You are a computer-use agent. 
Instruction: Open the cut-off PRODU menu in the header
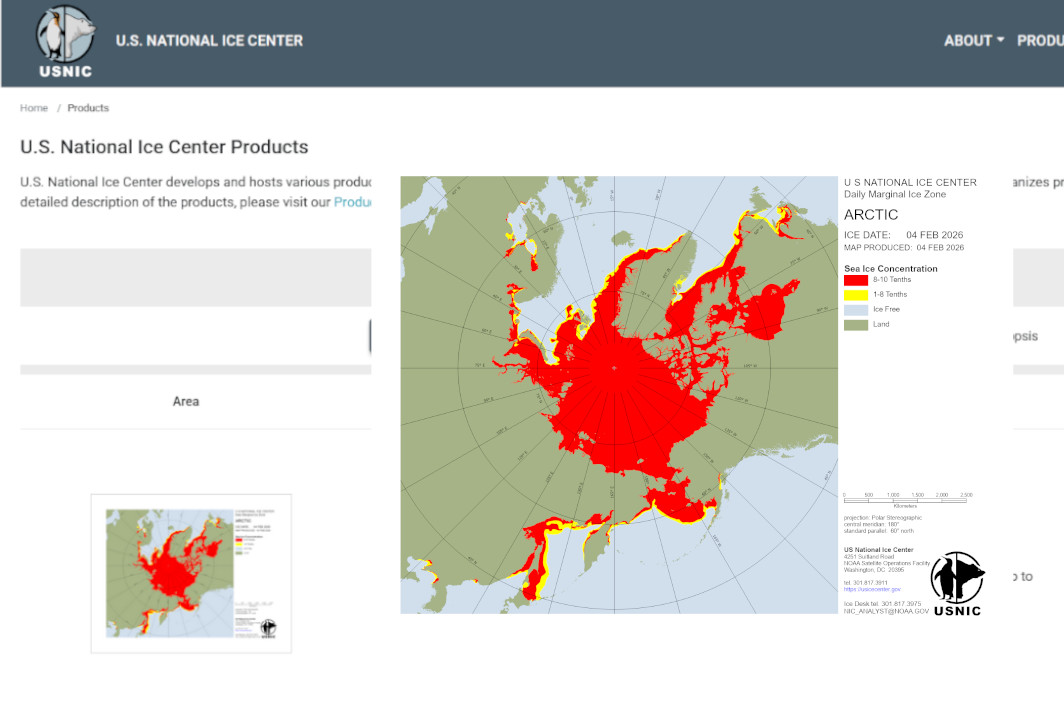point(1040,41)
